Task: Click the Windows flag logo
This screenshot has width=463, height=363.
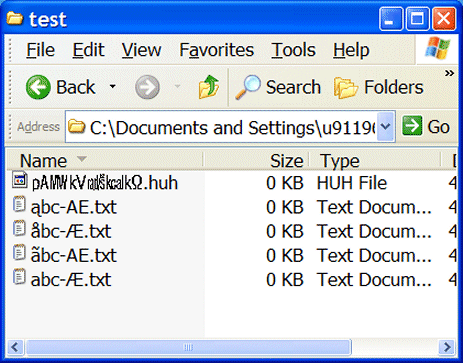Action: coord(437,49)
